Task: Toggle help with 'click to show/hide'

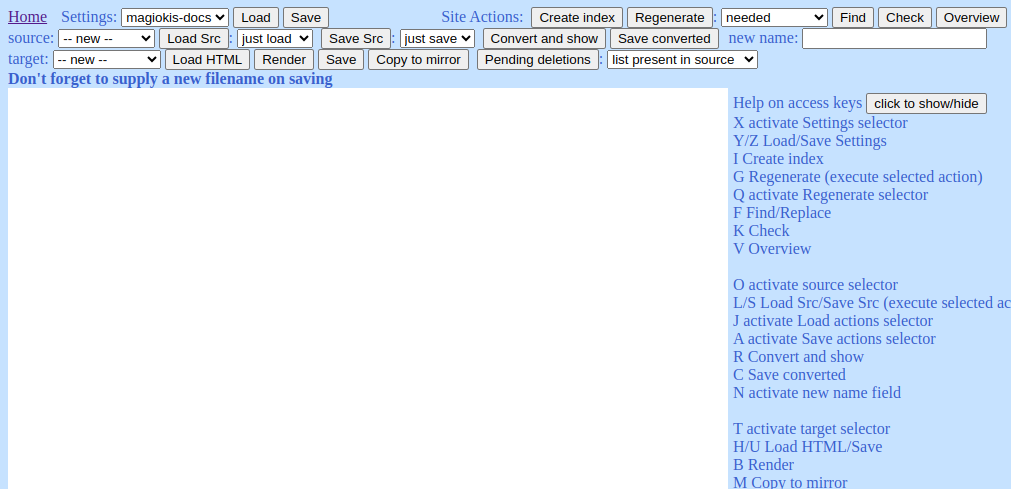Action: (x=926, y=104)
